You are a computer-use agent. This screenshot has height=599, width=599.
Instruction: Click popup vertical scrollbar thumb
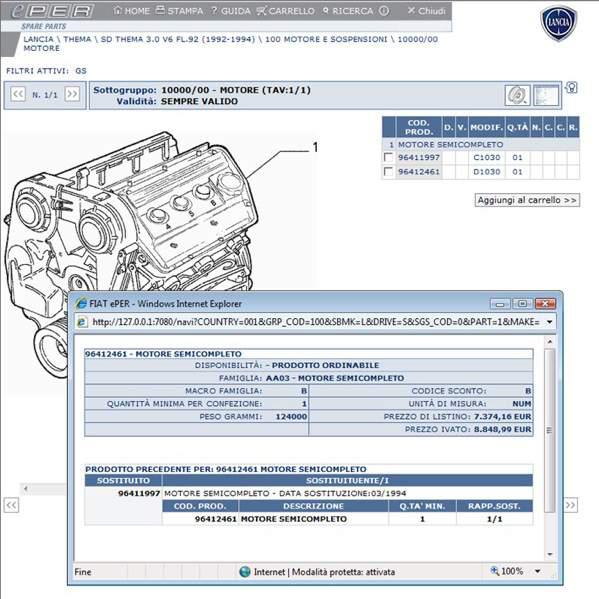(550, 431)
